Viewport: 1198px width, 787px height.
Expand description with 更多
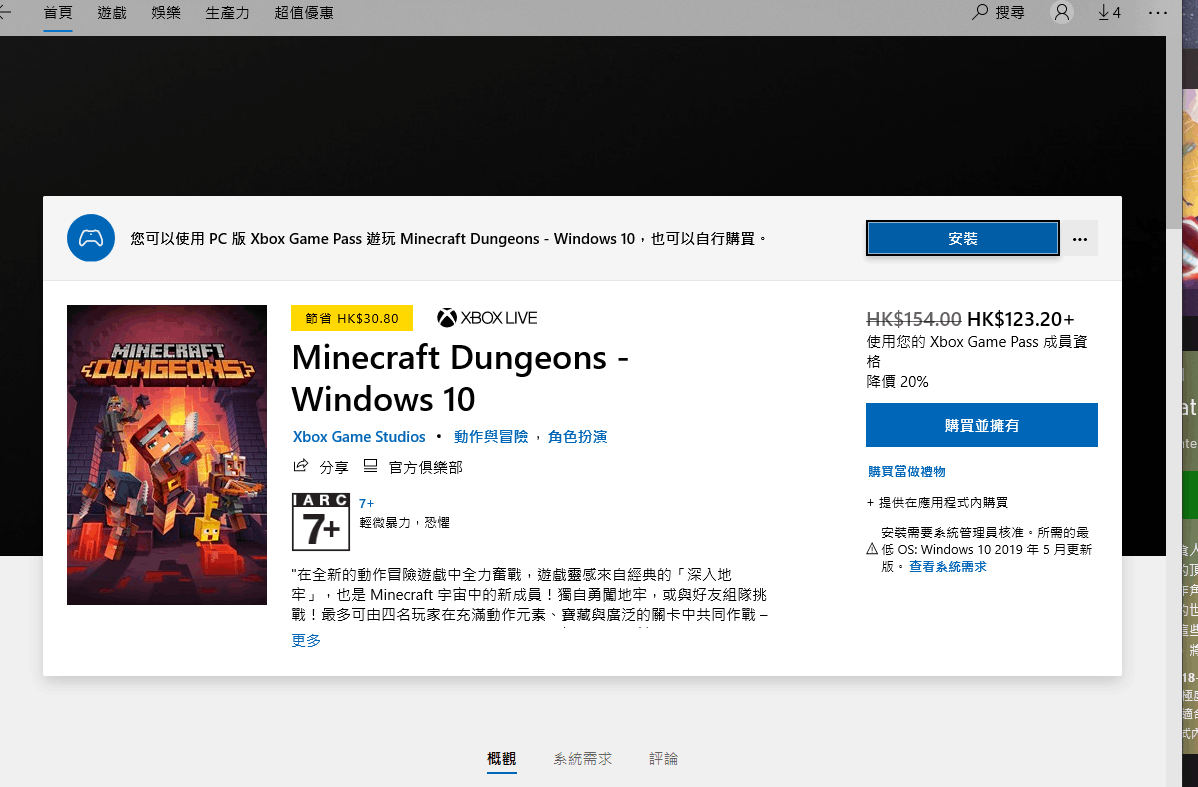pos(306,640)
